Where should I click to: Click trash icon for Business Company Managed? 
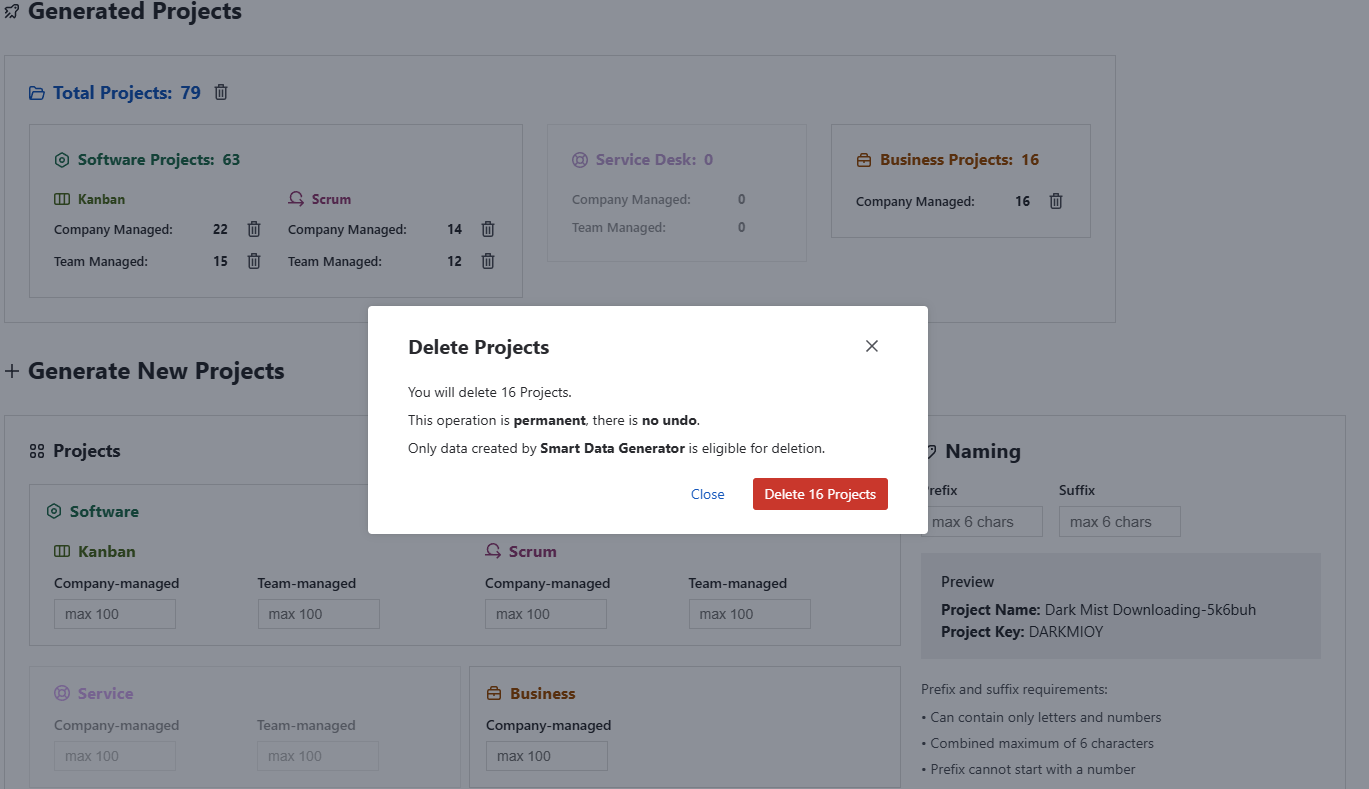[x=1056, y=201]
